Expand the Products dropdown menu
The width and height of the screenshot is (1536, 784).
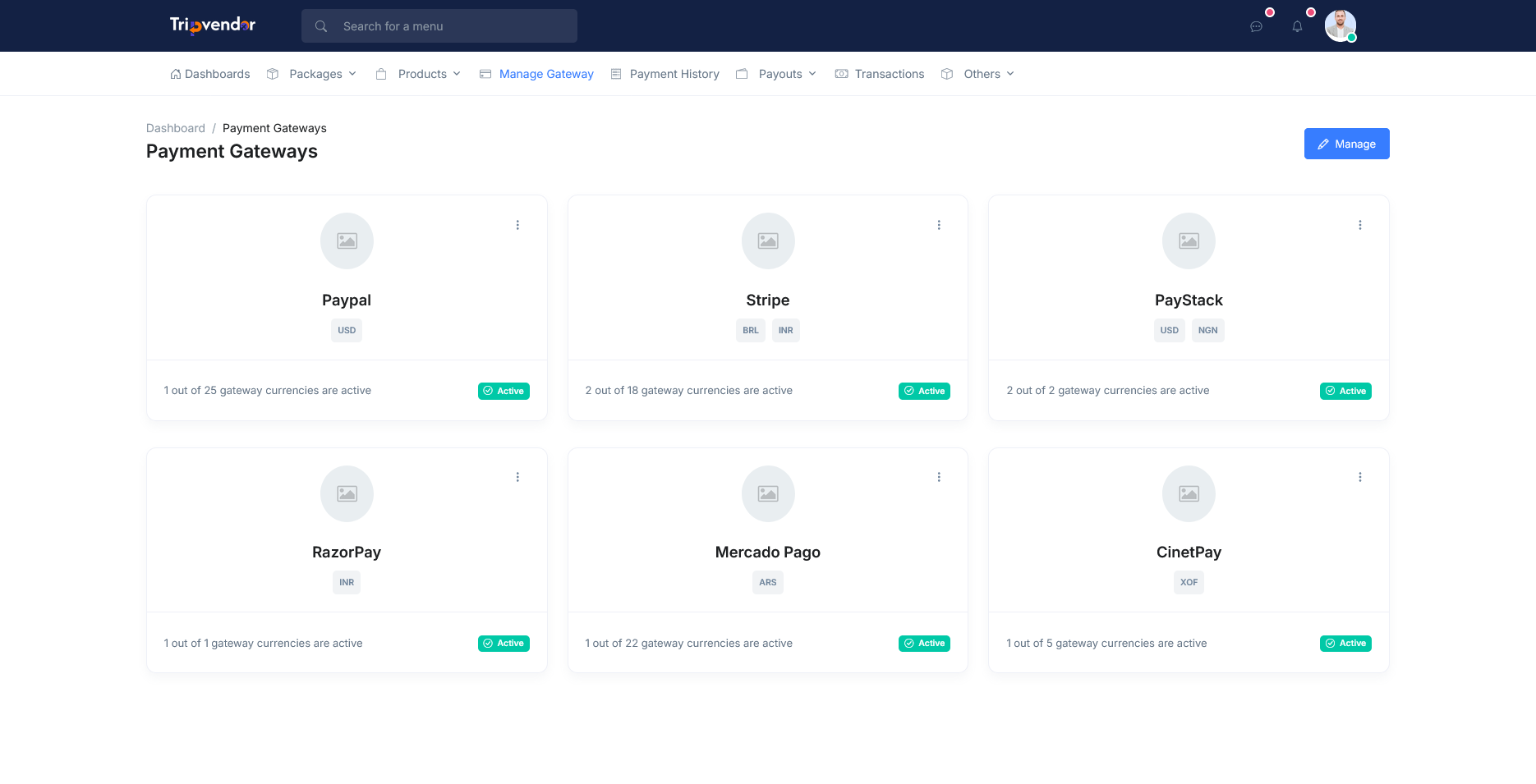(457, 74)
